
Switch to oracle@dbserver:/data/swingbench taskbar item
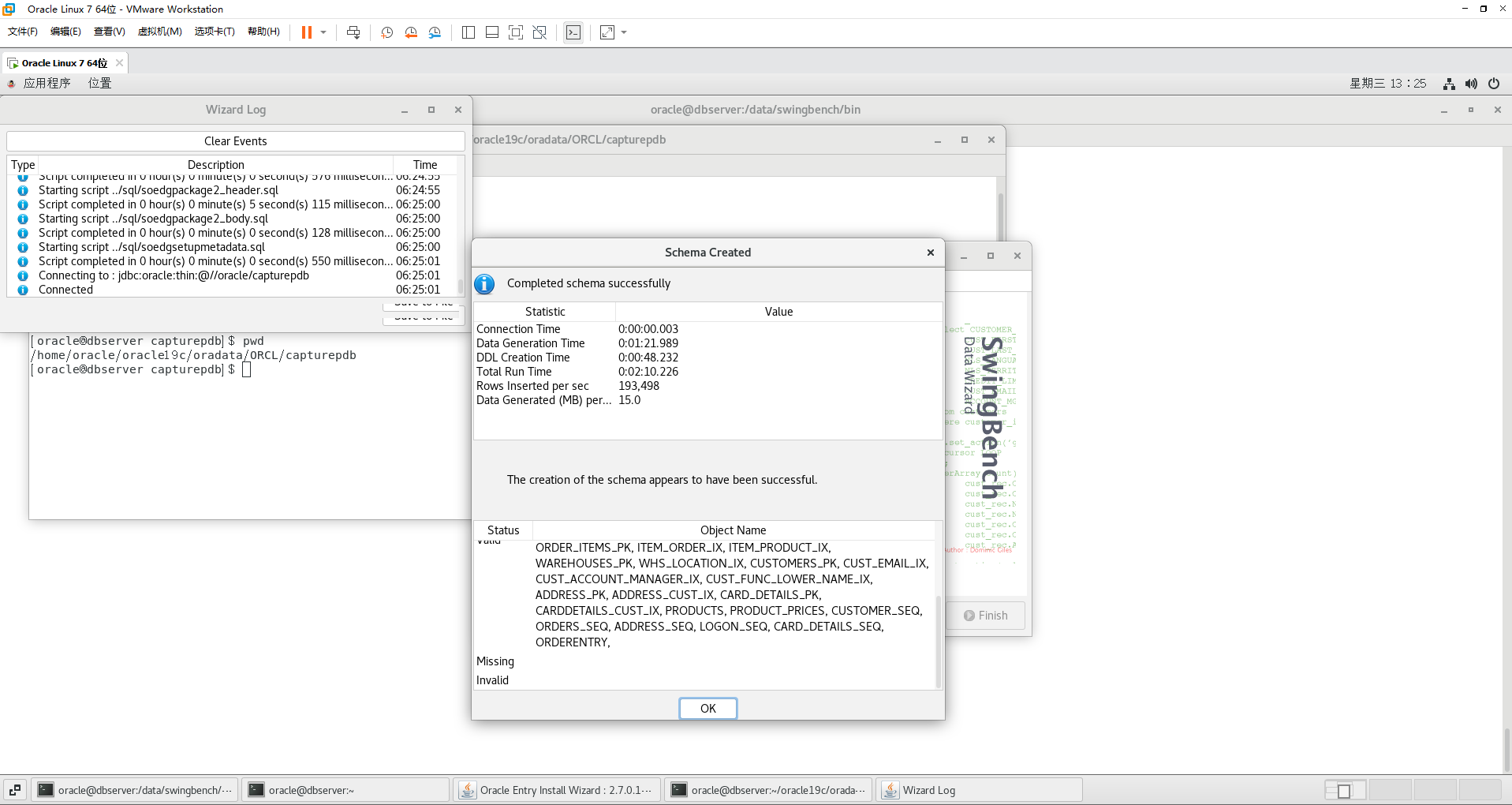pyautogui.click(x=135, y=790)
